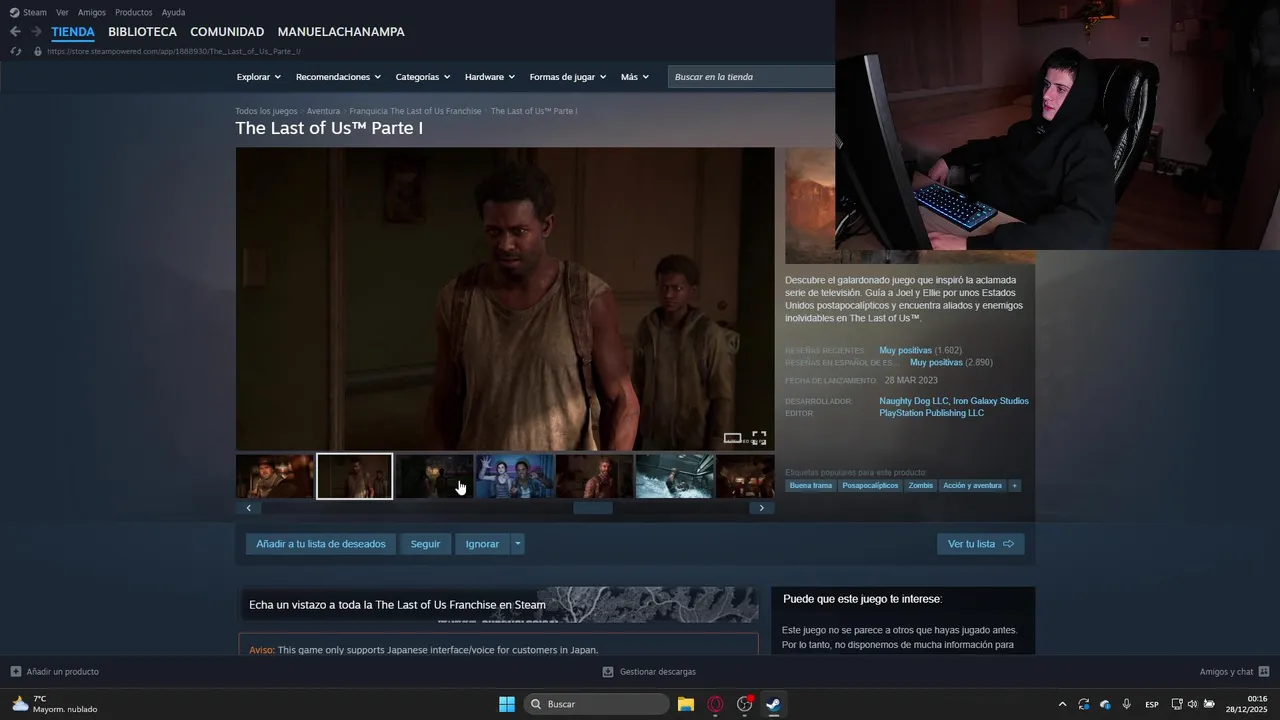1280x720 pixels.
Task: Open Gestionar descargas
Action: [x=649, y=672]
